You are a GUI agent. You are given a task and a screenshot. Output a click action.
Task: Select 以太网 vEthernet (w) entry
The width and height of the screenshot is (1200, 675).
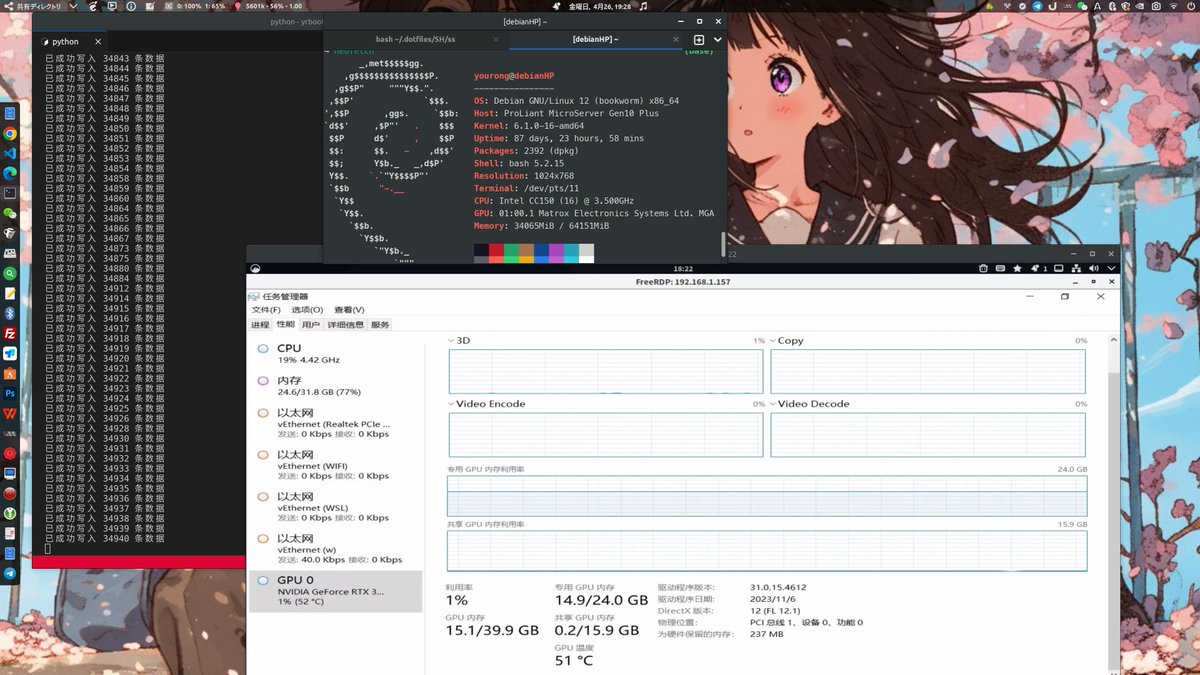pyautogui.click(x=335, y=548)
